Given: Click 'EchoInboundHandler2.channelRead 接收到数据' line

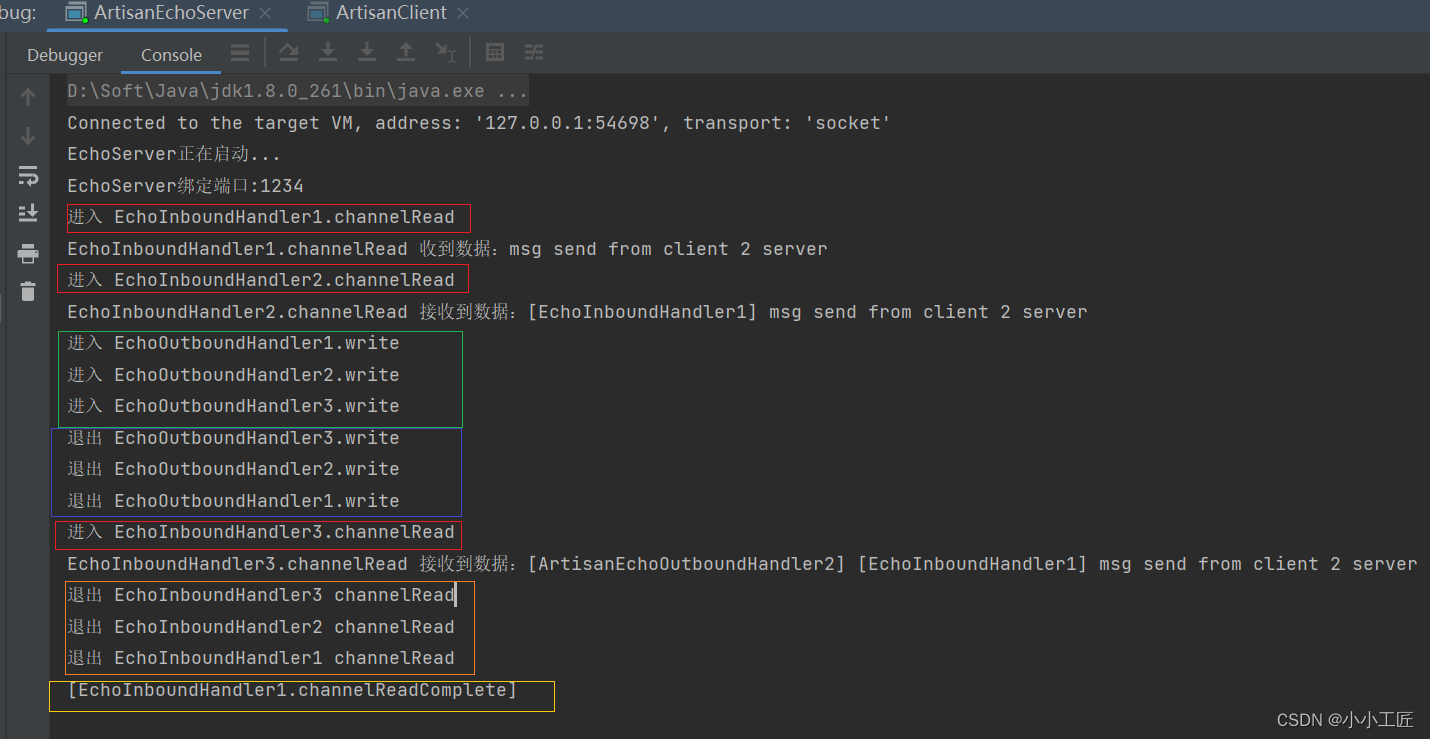Looking at the screenshot, I should pyautogui.click(x=577, y=312).
